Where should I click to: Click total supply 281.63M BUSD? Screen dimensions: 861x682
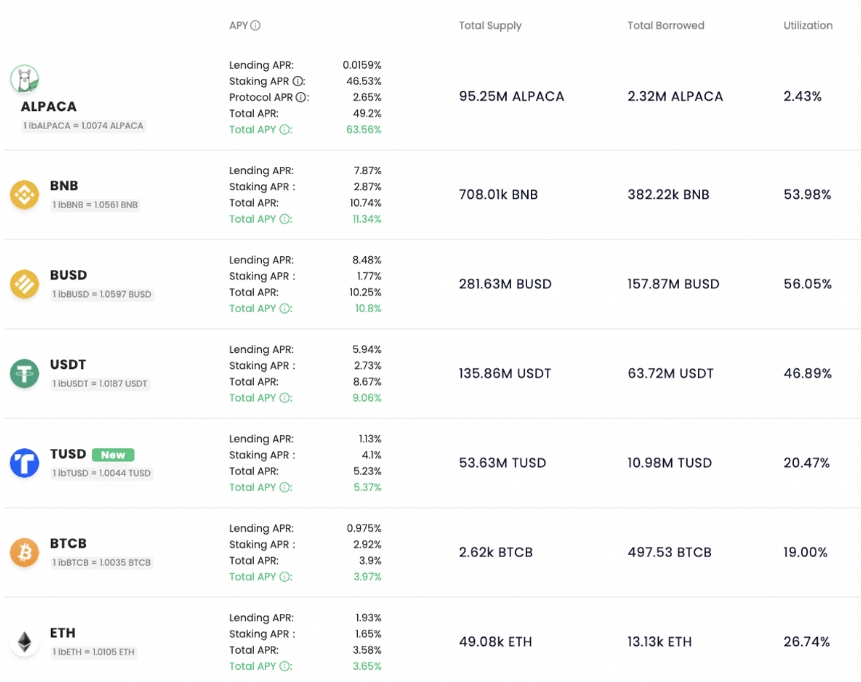505,284
